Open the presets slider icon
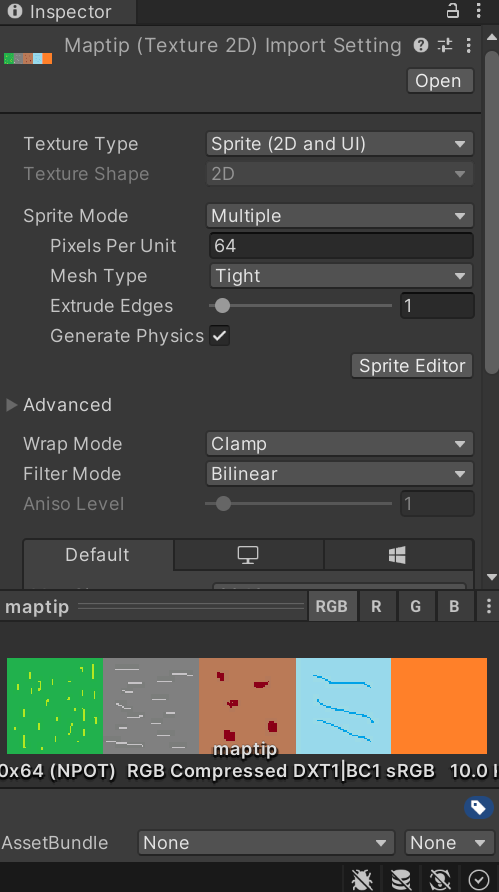This screenshot has width=499, height=892. [x=445, y=45]
